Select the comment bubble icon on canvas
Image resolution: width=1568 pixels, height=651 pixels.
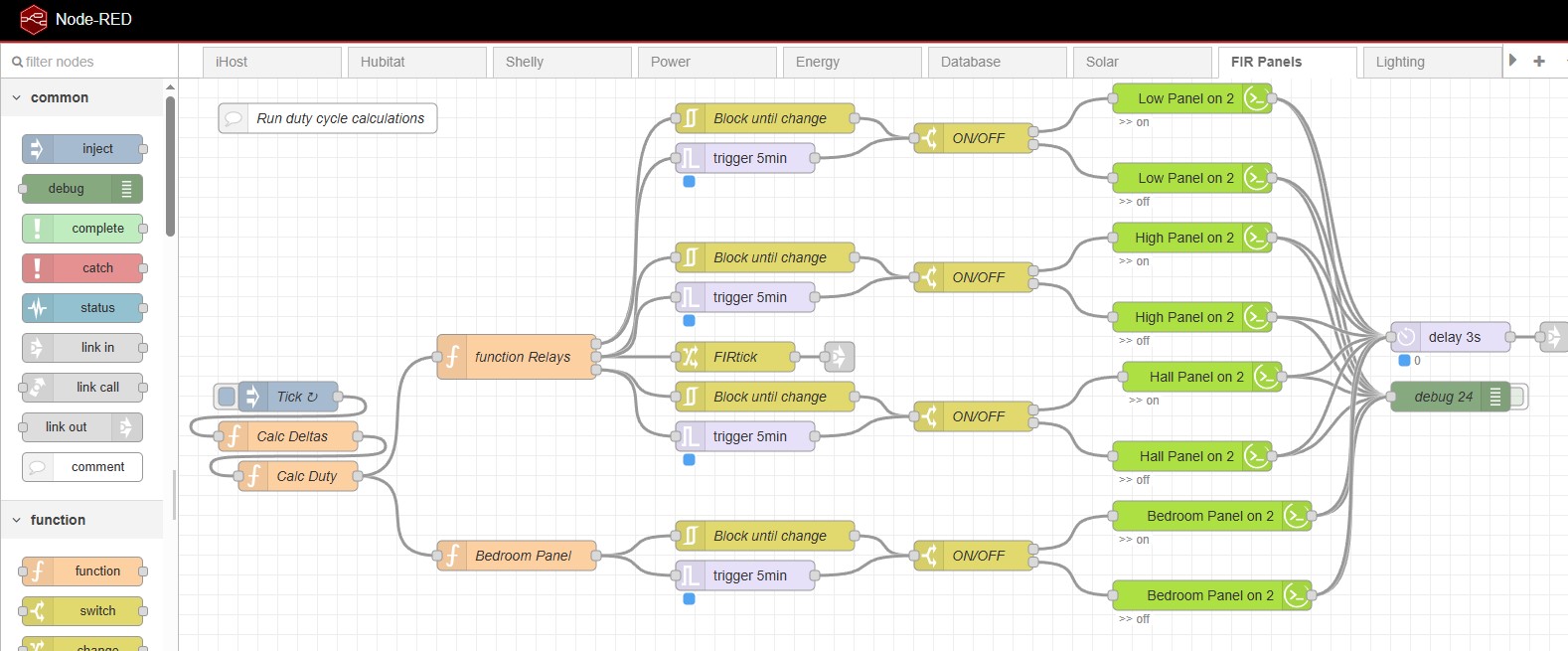[234, 118]
